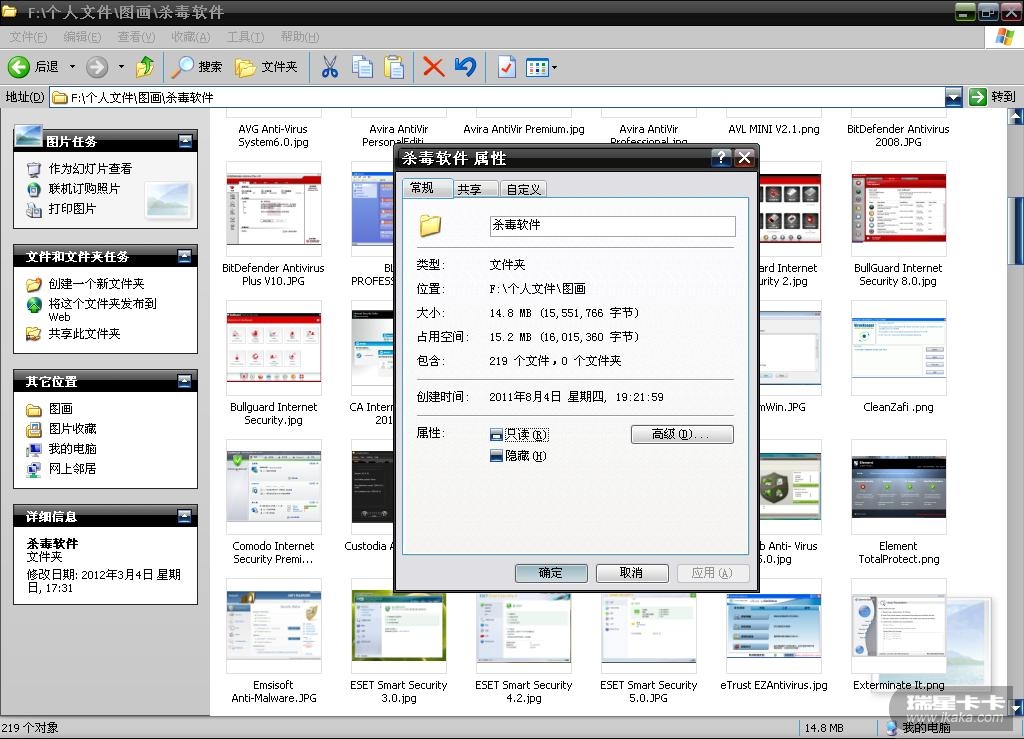Viewport: 1024px width, 739px height.
Task: Click the address bar path field
Action: point(498,97)
